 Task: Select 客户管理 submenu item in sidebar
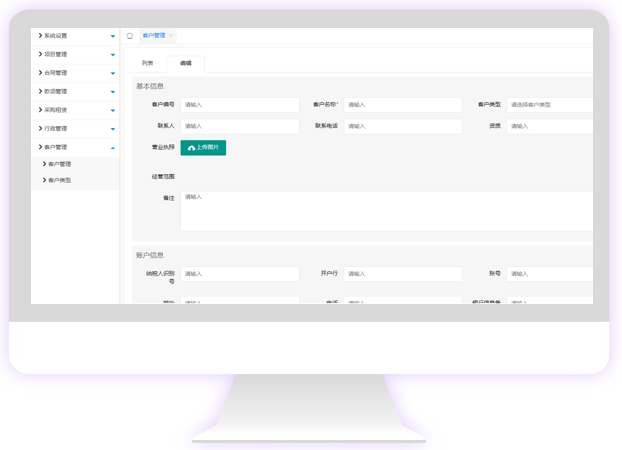point(59,164)
